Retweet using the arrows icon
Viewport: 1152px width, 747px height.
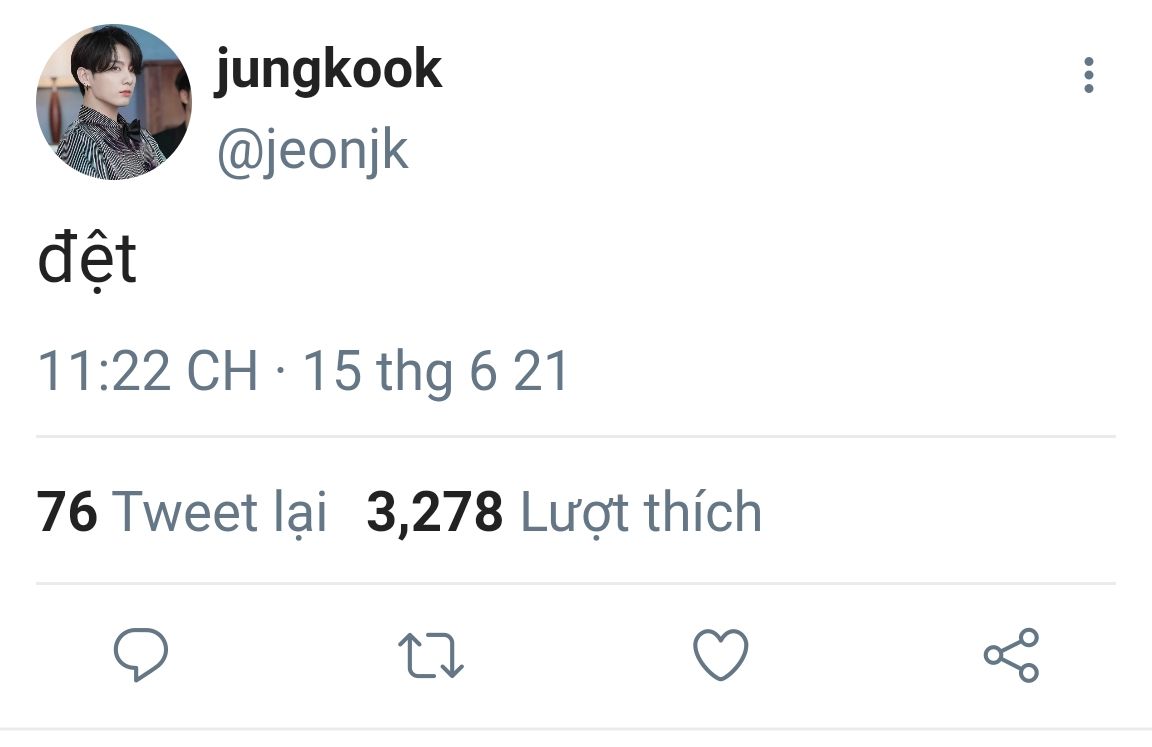click(x=431, y=654)
